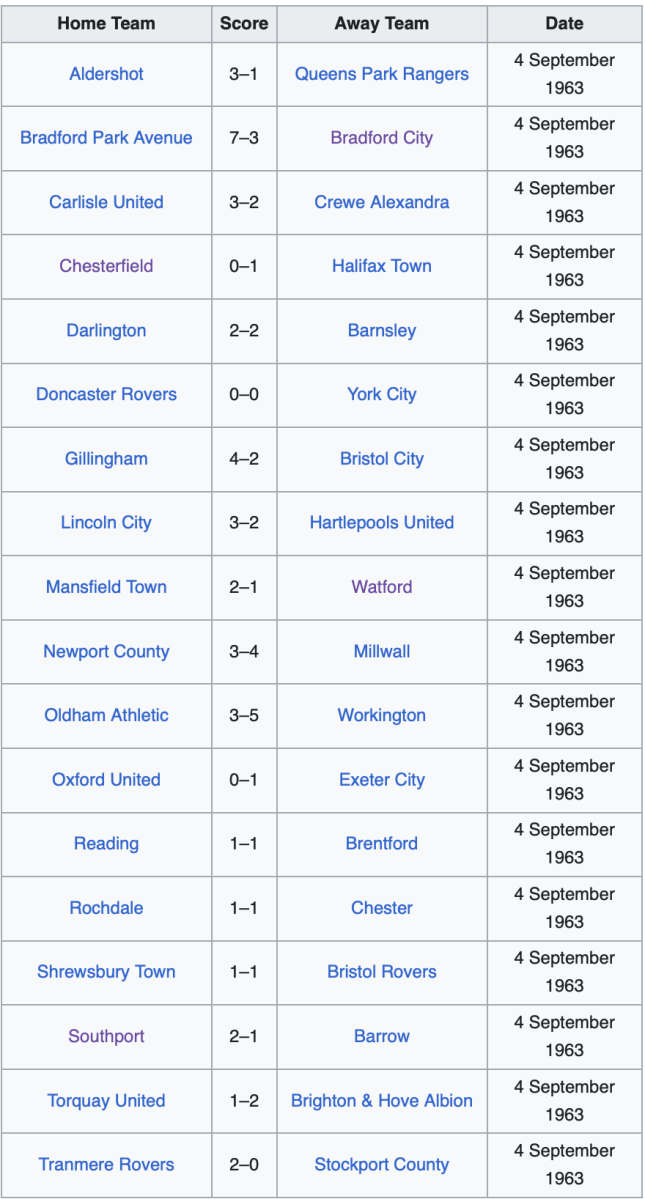Go to the Halifax Town page
645x1199 pixels.
381,266
